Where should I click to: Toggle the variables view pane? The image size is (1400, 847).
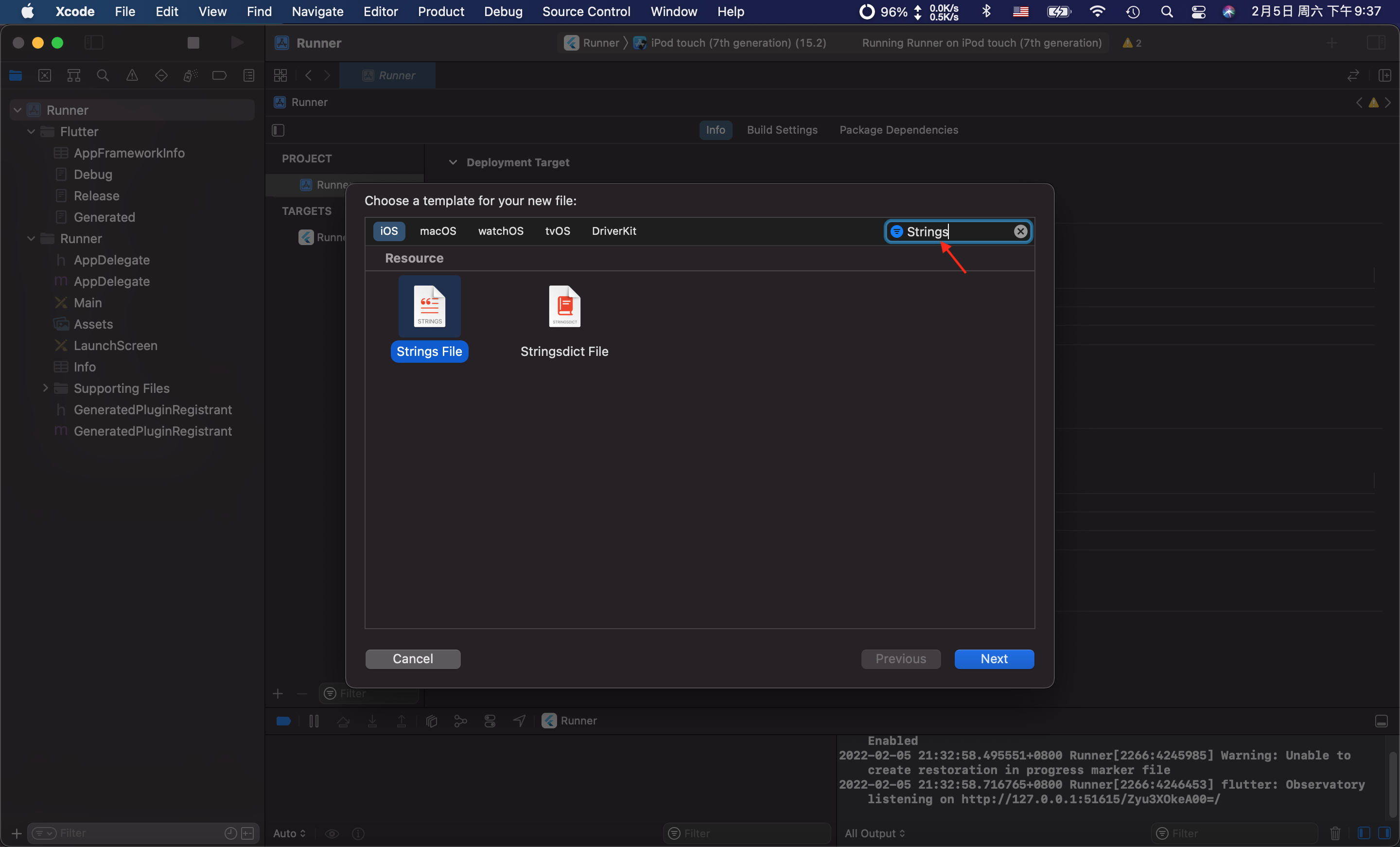[1364, 833]
